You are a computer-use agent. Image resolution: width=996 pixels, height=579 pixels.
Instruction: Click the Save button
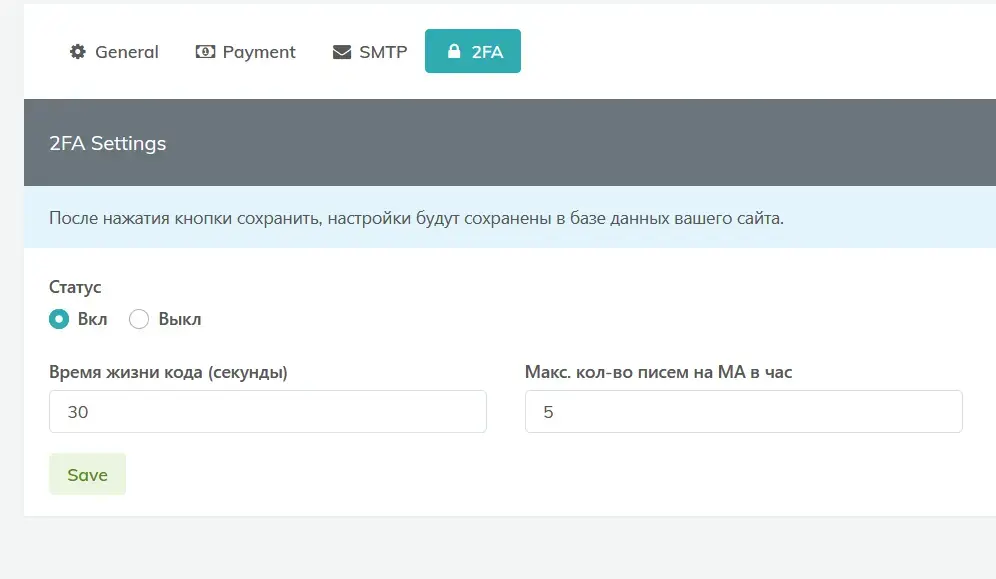pyautogui.click(x=88, y=474)
